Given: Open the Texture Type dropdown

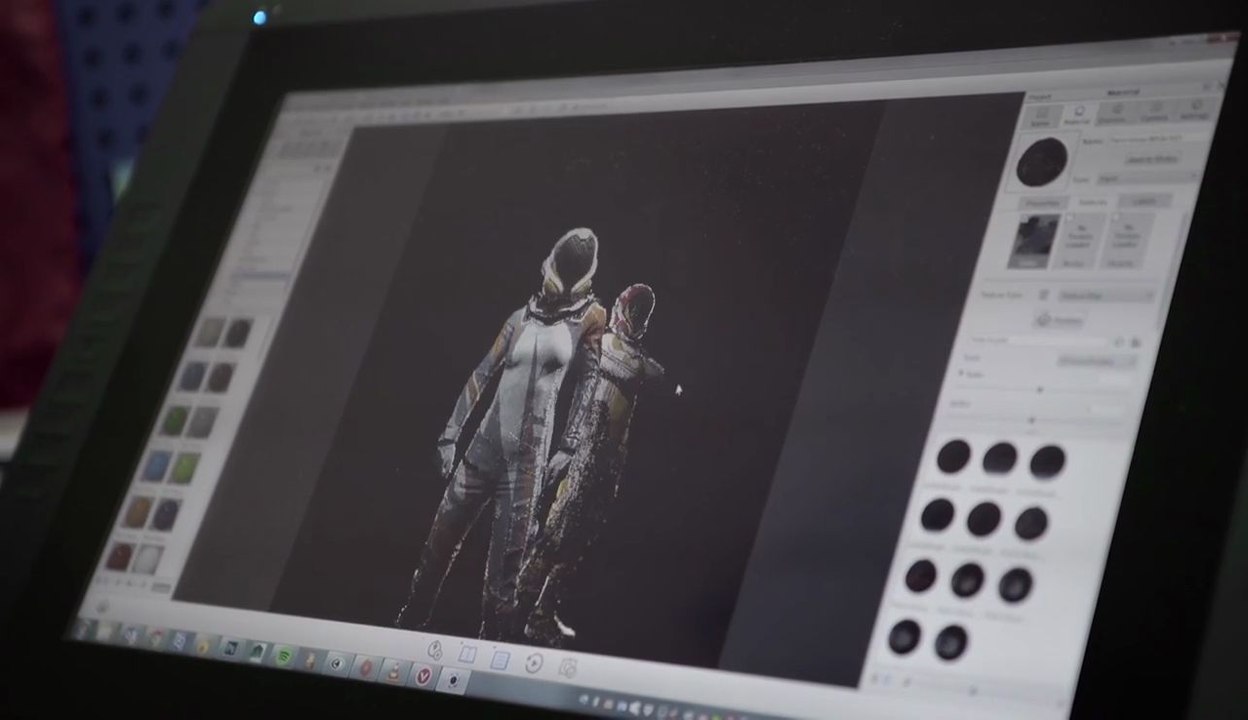Looking at the screenshot, I should pyautogui.click(x=1105, y=296).
